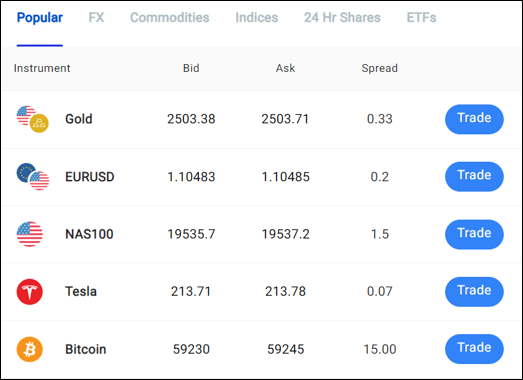Click the orange Bitcoin logo icon
This screenshot has width=523, height=380.
pyautogui.click(x=30, y=349)
